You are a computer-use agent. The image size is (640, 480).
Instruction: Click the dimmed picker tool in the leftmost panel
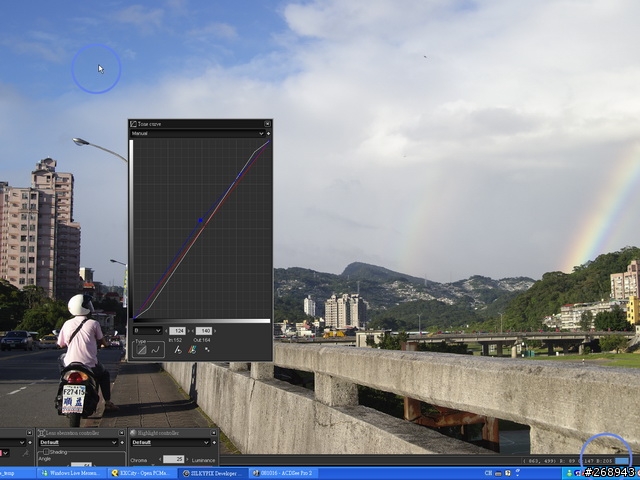click(x=26, y=453)
